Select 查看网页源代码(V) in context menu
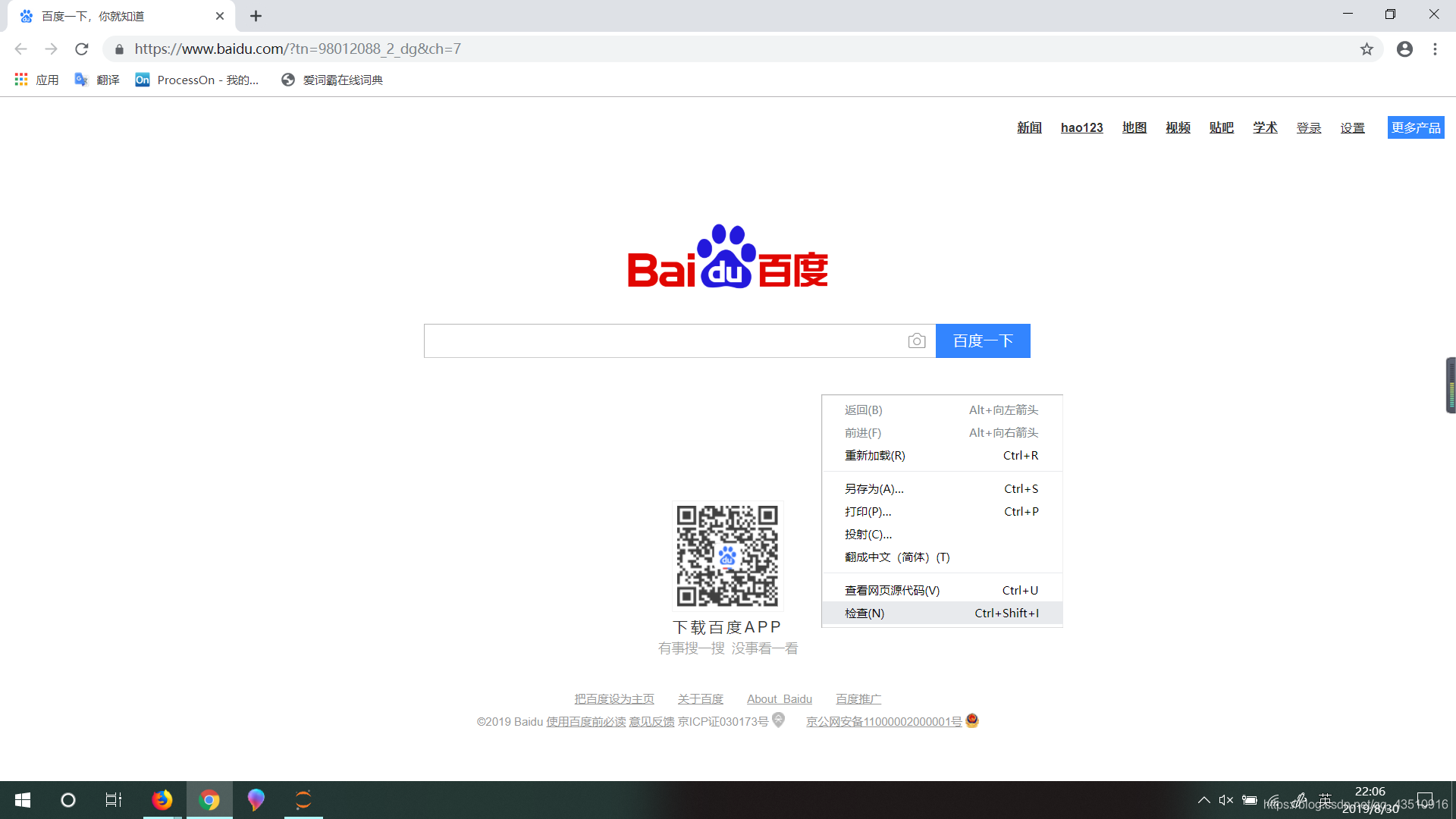 tap(942, 591)
